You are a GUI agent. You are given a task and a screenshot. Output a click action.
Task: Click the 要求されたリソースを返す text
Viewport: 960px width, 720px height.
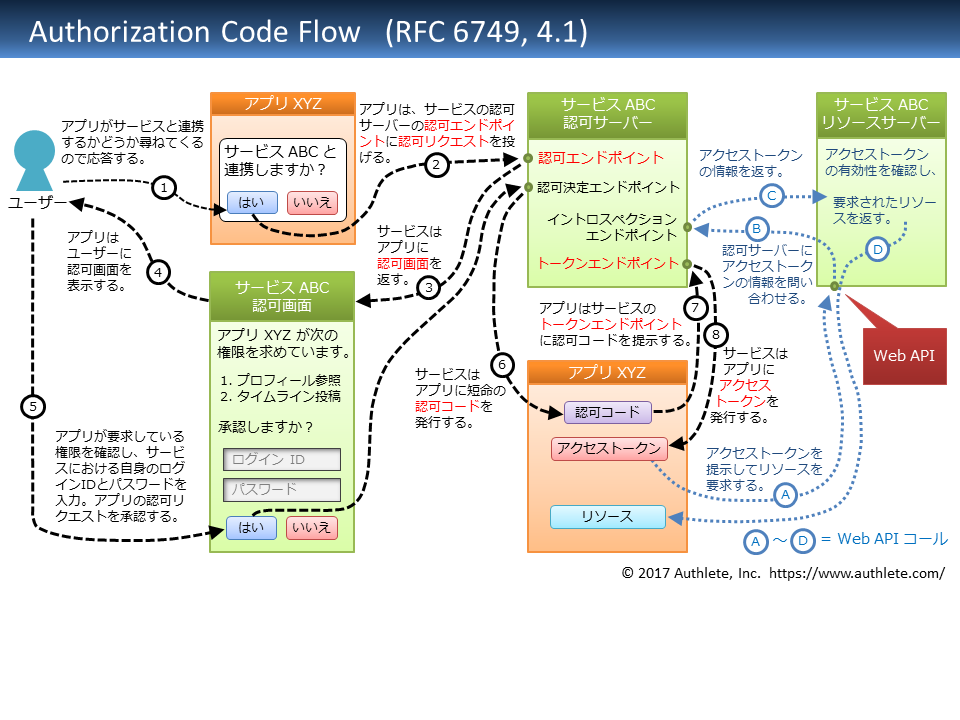(884, 210)
